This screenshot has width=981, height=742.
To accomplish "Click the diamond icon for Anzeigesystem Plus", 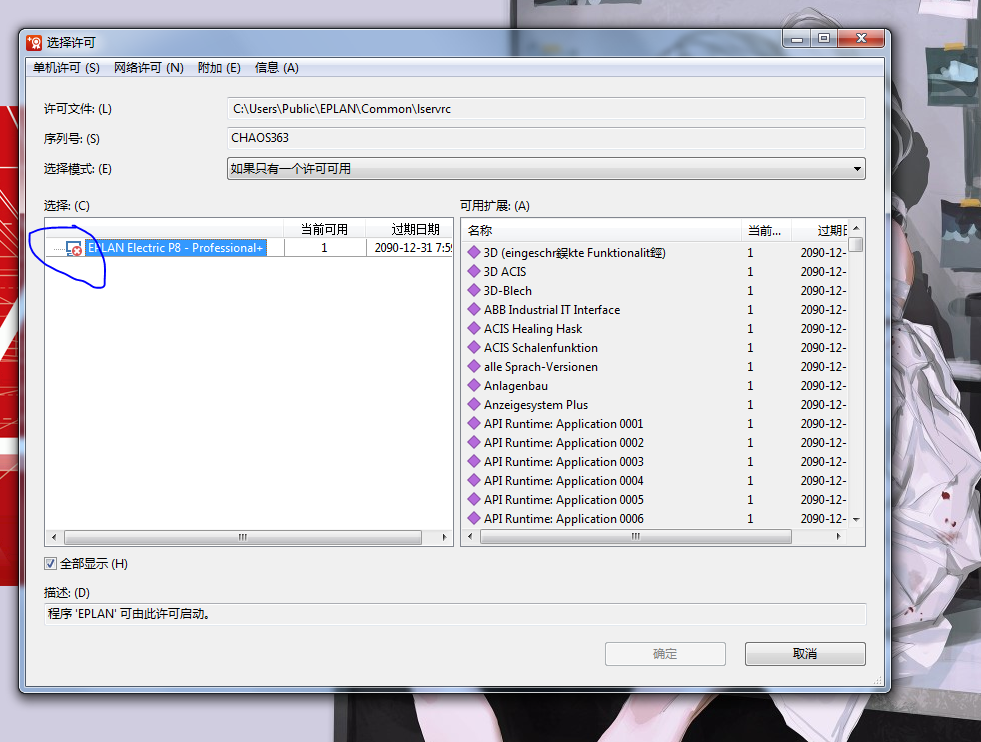I will tap(474, 404).
